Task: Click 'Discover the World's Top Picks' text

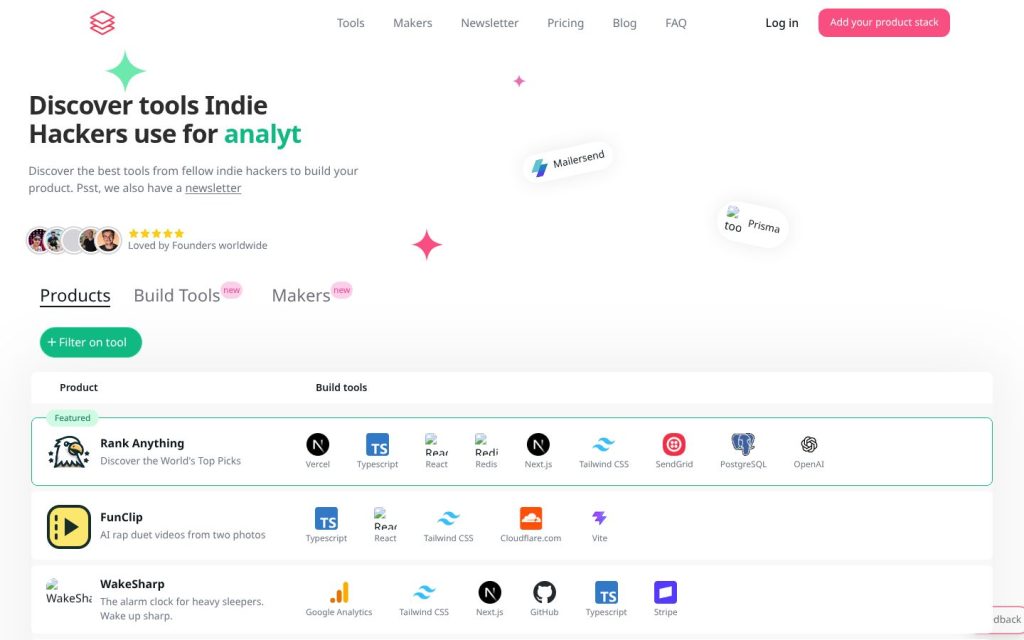Action: pyautogui.click(x=170, y=461)
